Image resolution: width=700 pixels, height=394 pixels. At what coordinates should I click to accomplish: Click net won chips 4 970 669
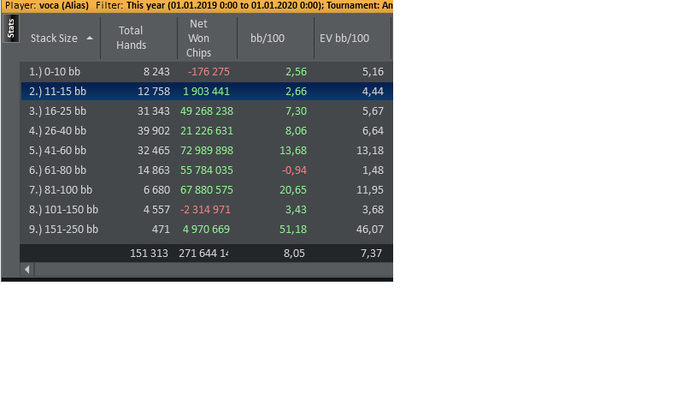pyautogui.click(x=206, y=229)
